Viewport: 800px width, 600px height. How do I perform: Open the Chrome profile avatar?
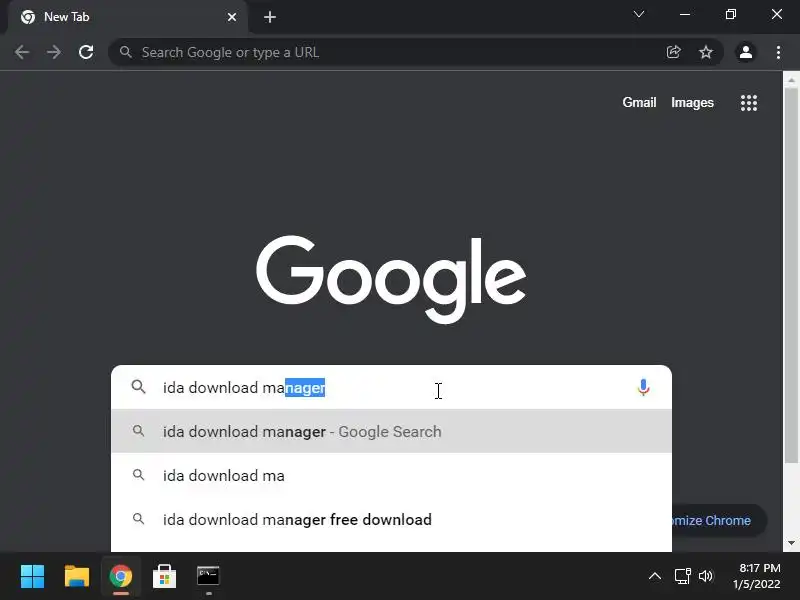click(746, 52)
